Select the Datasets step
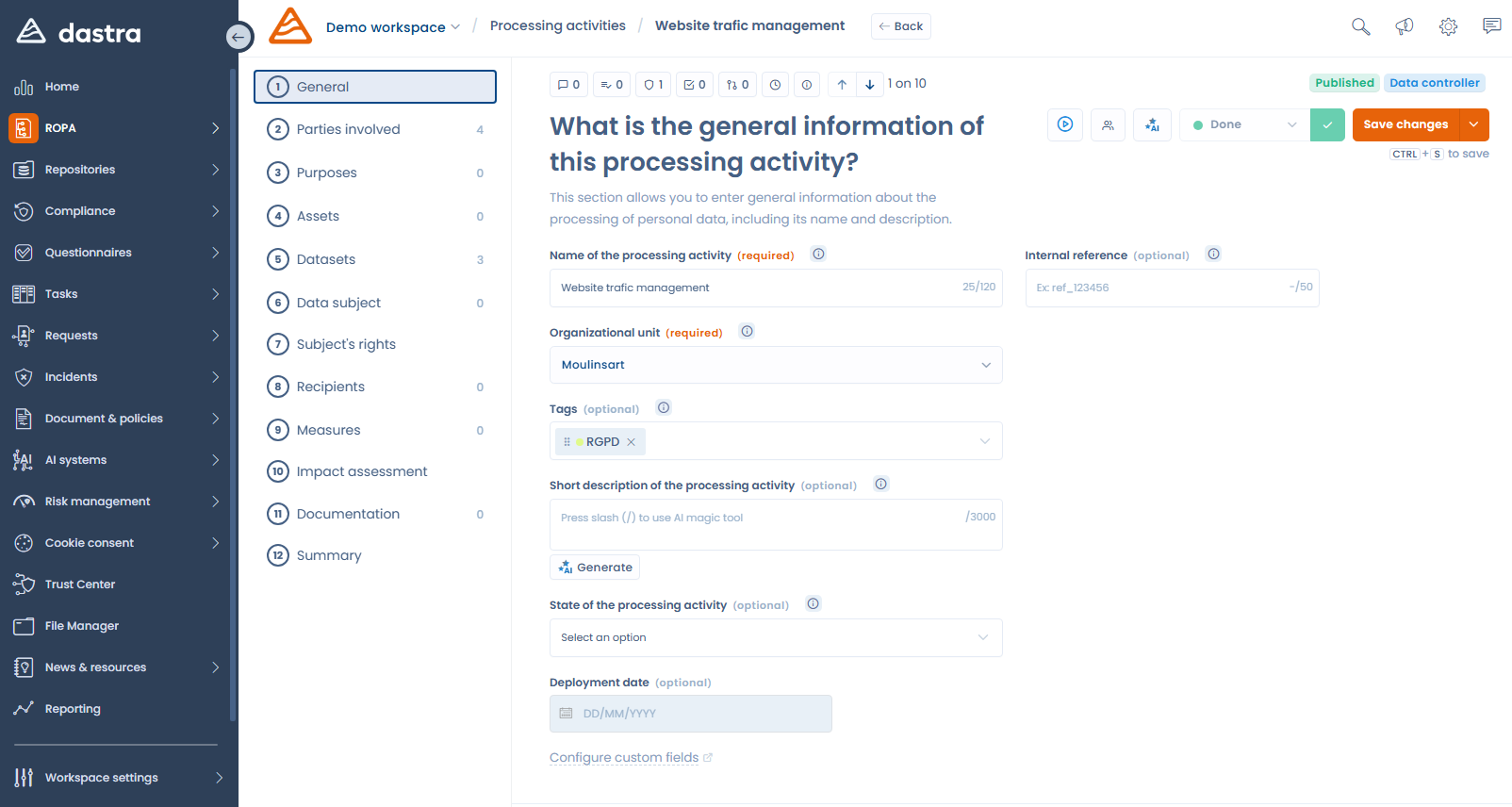 pyautogui.click(x=375, y=259)
